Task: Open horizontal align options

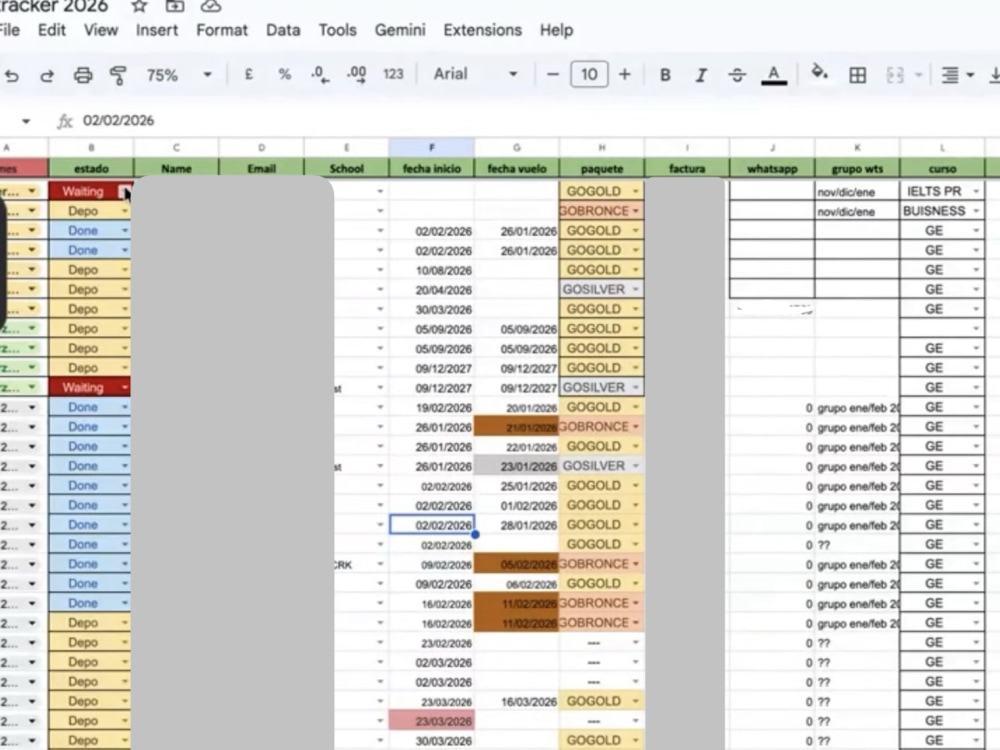Action: pyautogui.click(x=957, y=75)
